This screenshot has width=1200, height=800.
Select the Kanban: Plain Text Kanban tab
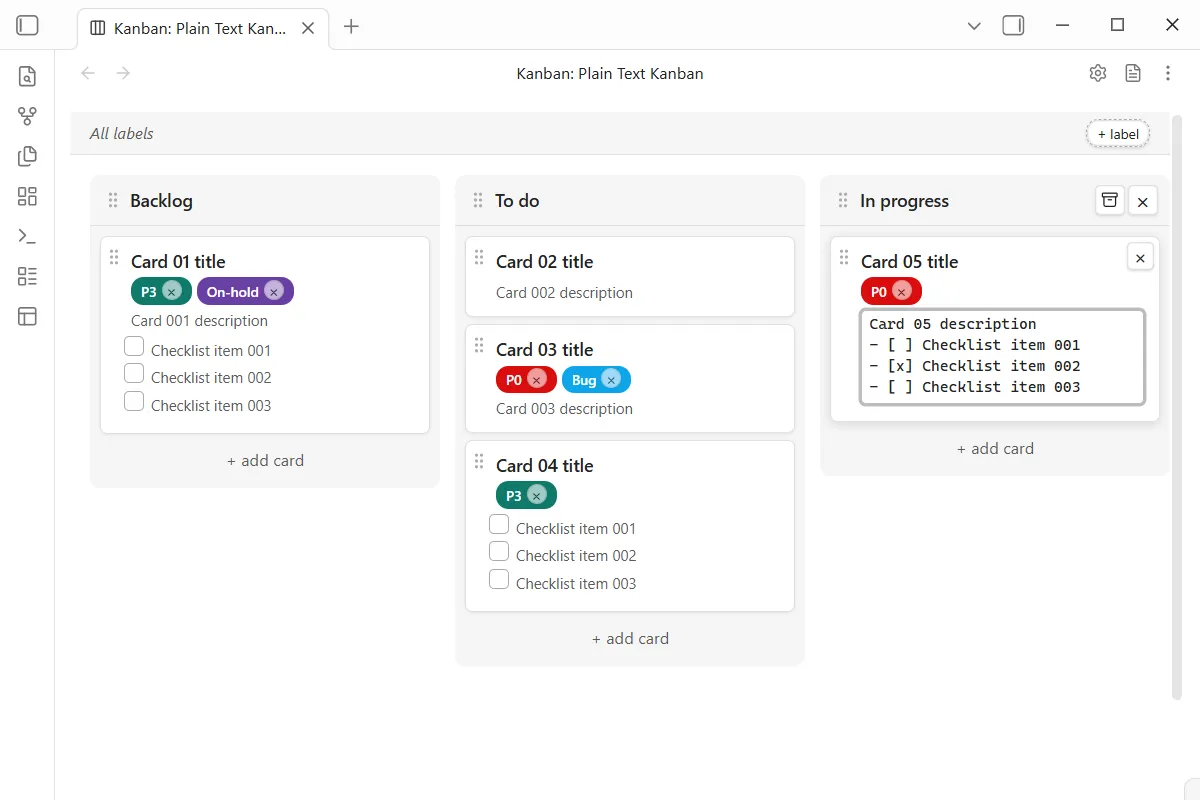(x=201, y=28)
